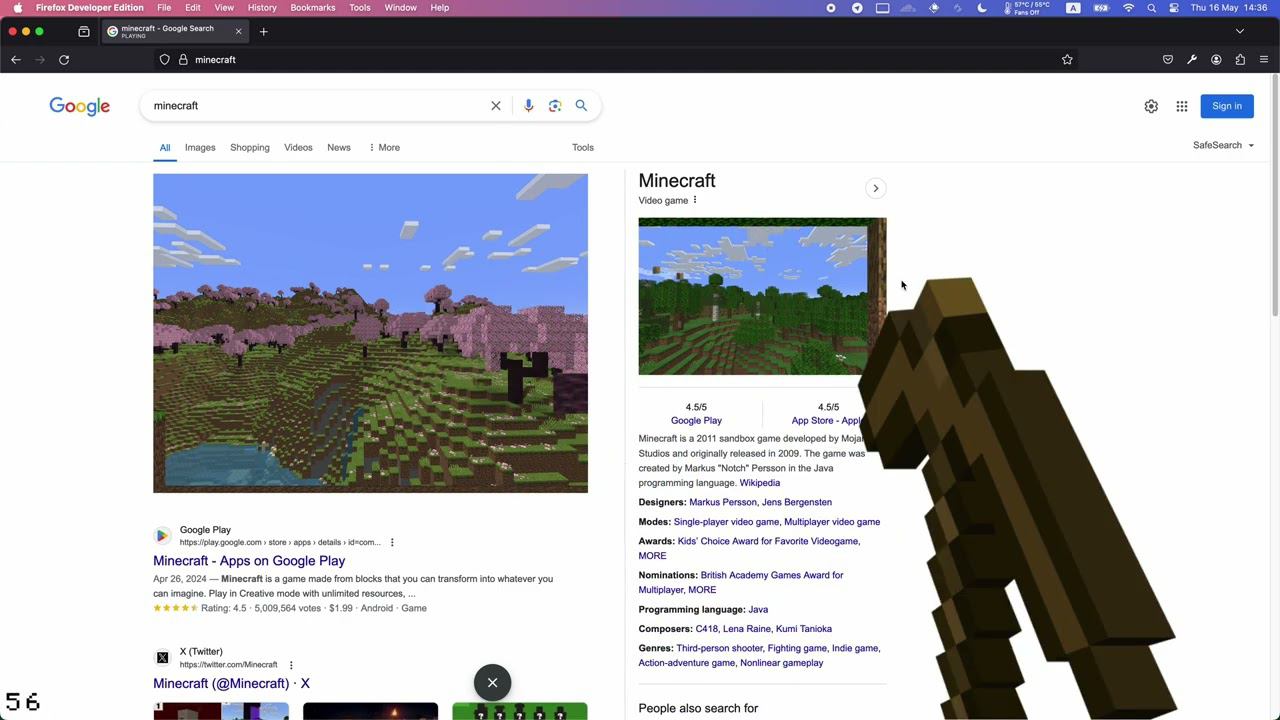Open the knowledge panel forest screenshot

[762, 296]
